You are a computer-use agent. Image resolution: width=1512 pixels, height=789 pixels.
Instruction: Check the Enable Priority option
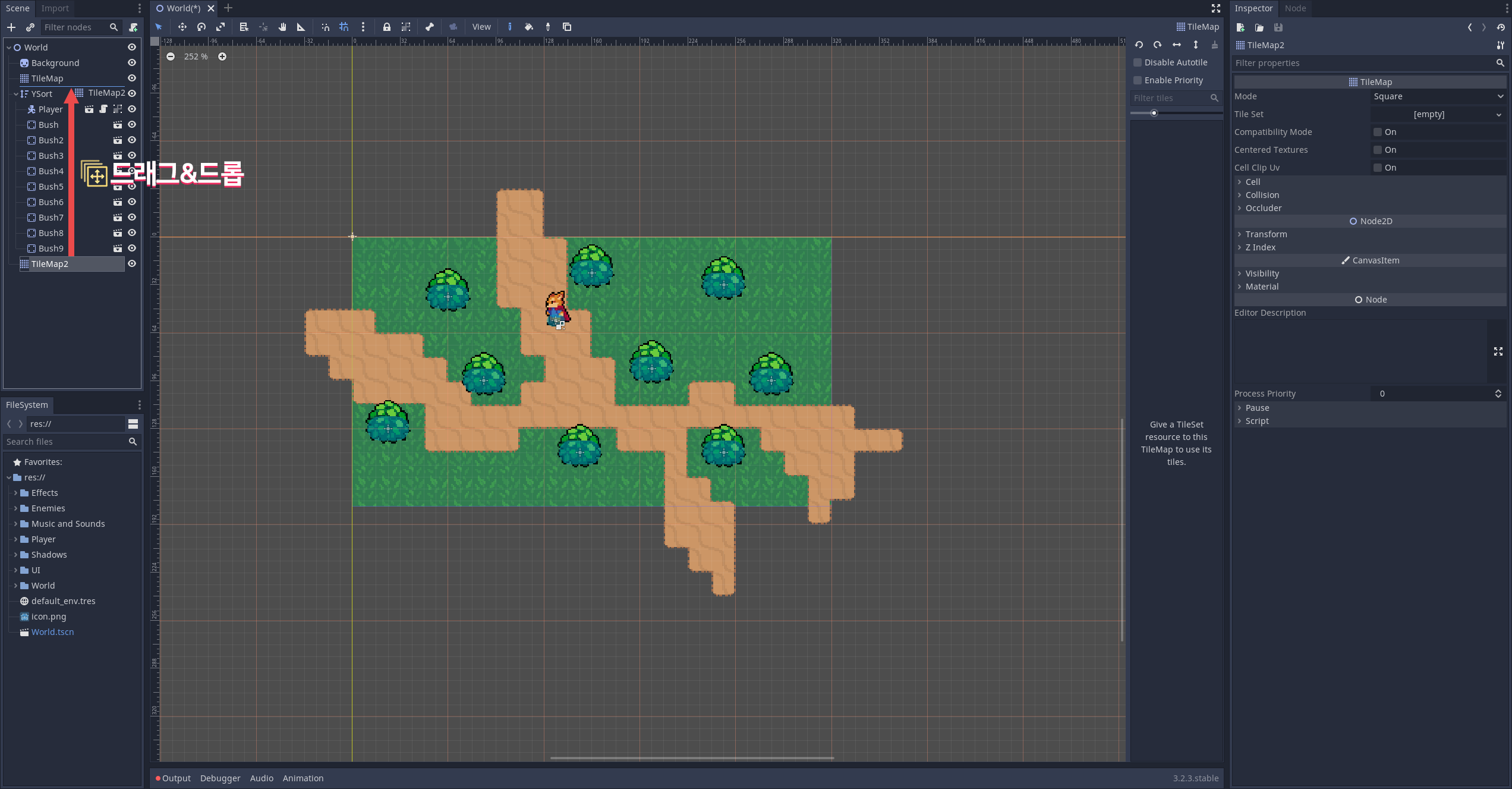[1138, 80]
